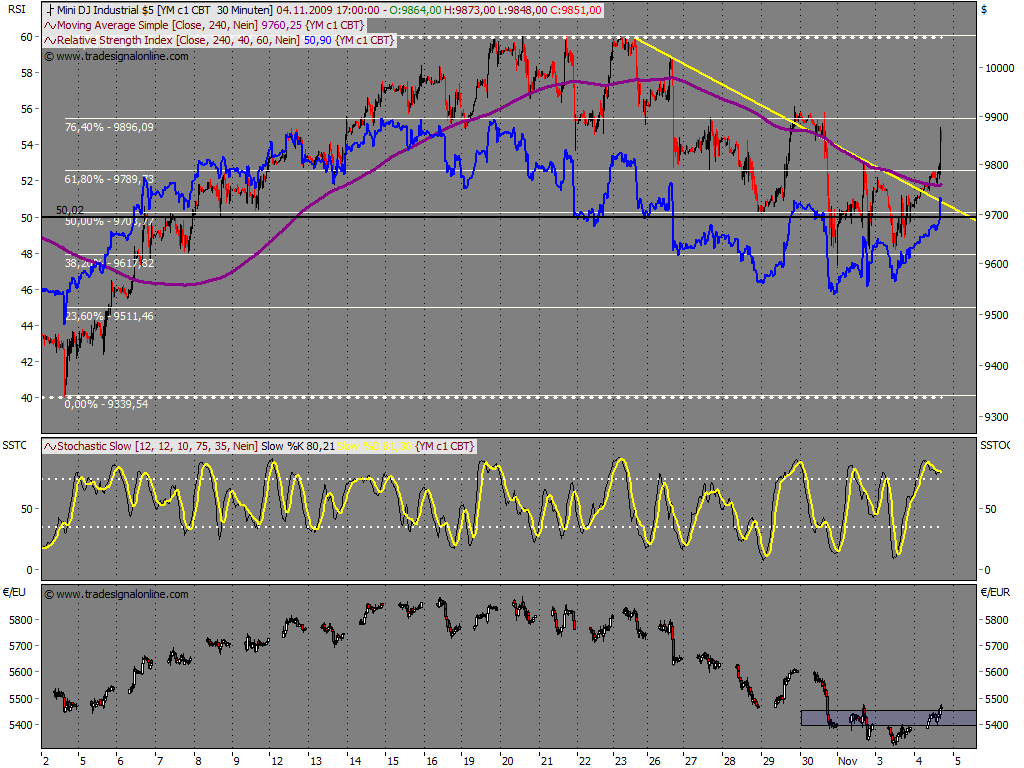Click 9900 on the price axis
Viewport: 1024px width, 768px height.
[997, 118]
